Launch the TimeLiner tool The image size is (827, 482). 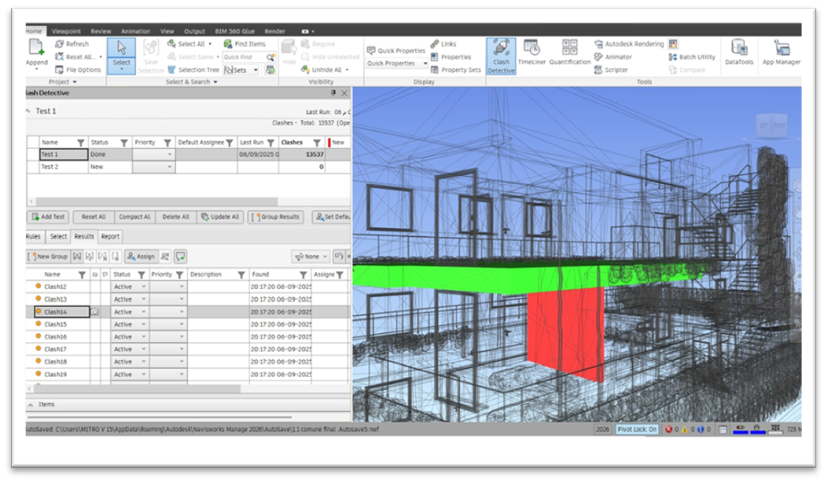(532, 54)
